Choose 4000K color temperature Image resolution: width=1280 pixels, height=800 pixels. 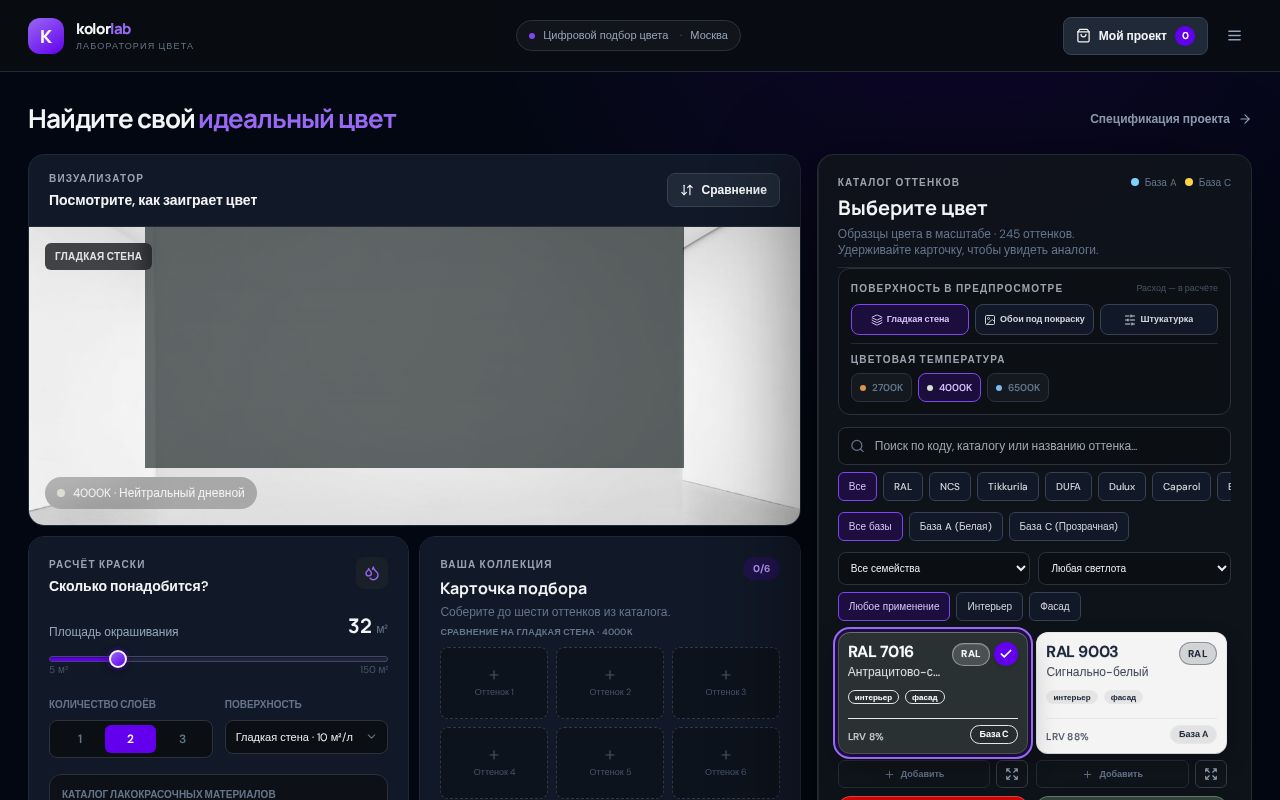[949, 388]
